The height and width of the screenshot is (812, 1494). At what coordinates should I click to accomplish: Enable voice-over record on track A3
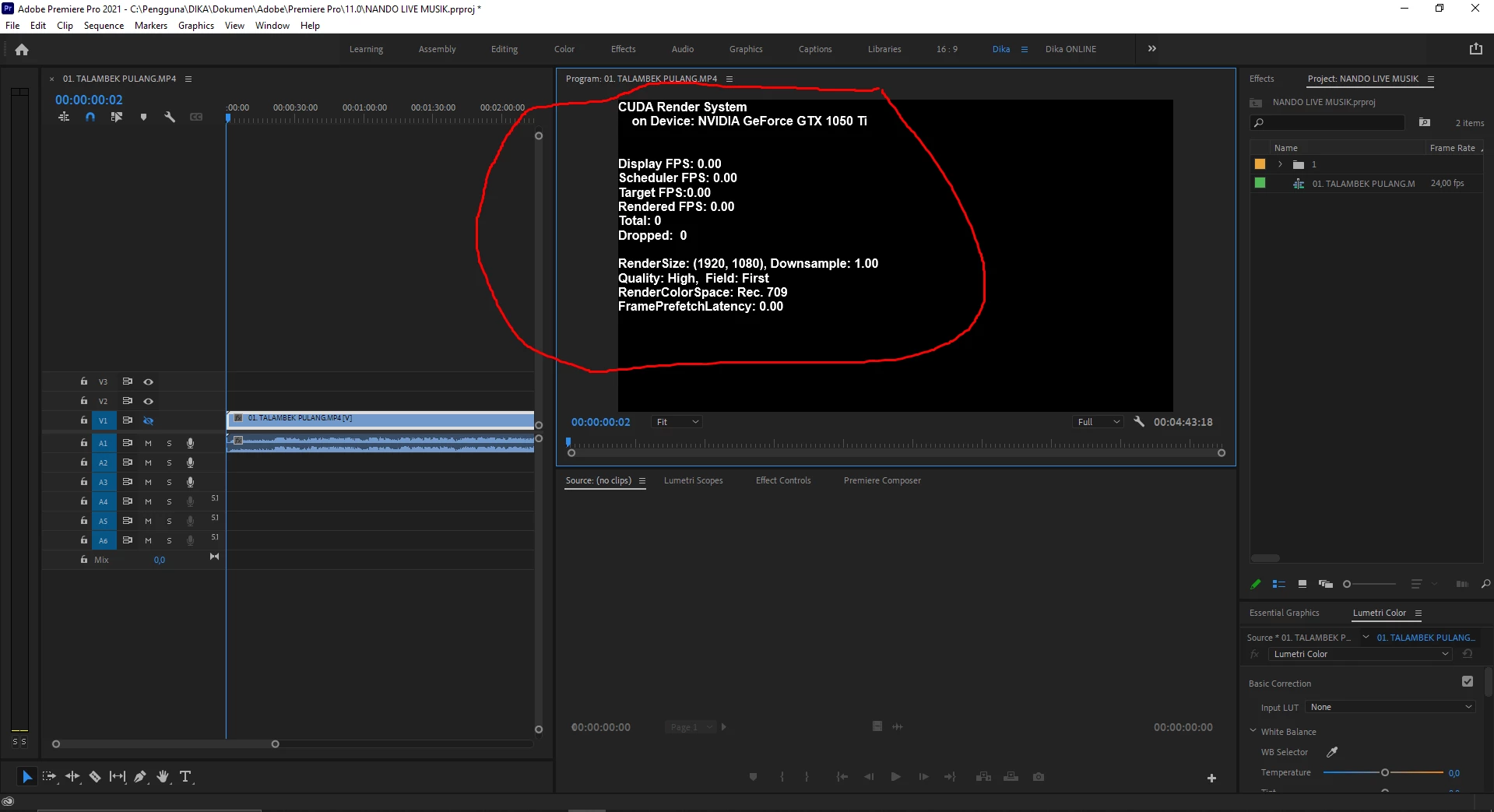coord(190,482)
